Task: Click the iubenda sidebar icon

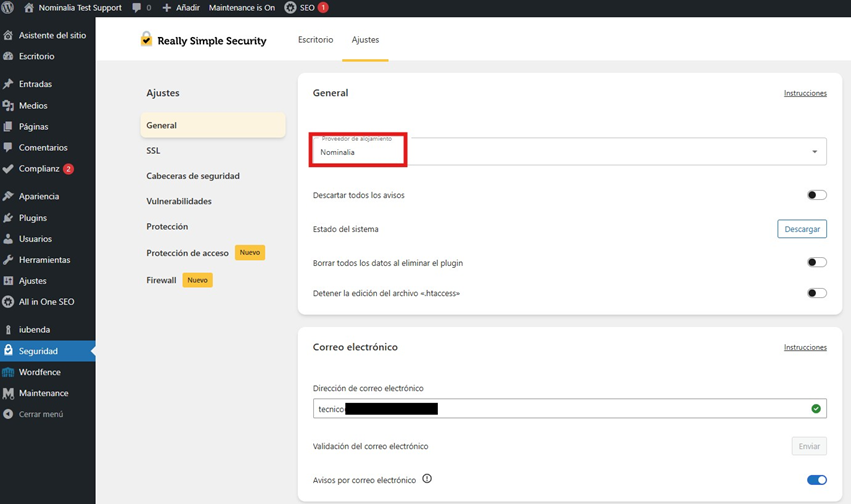Action: (8, 330)
